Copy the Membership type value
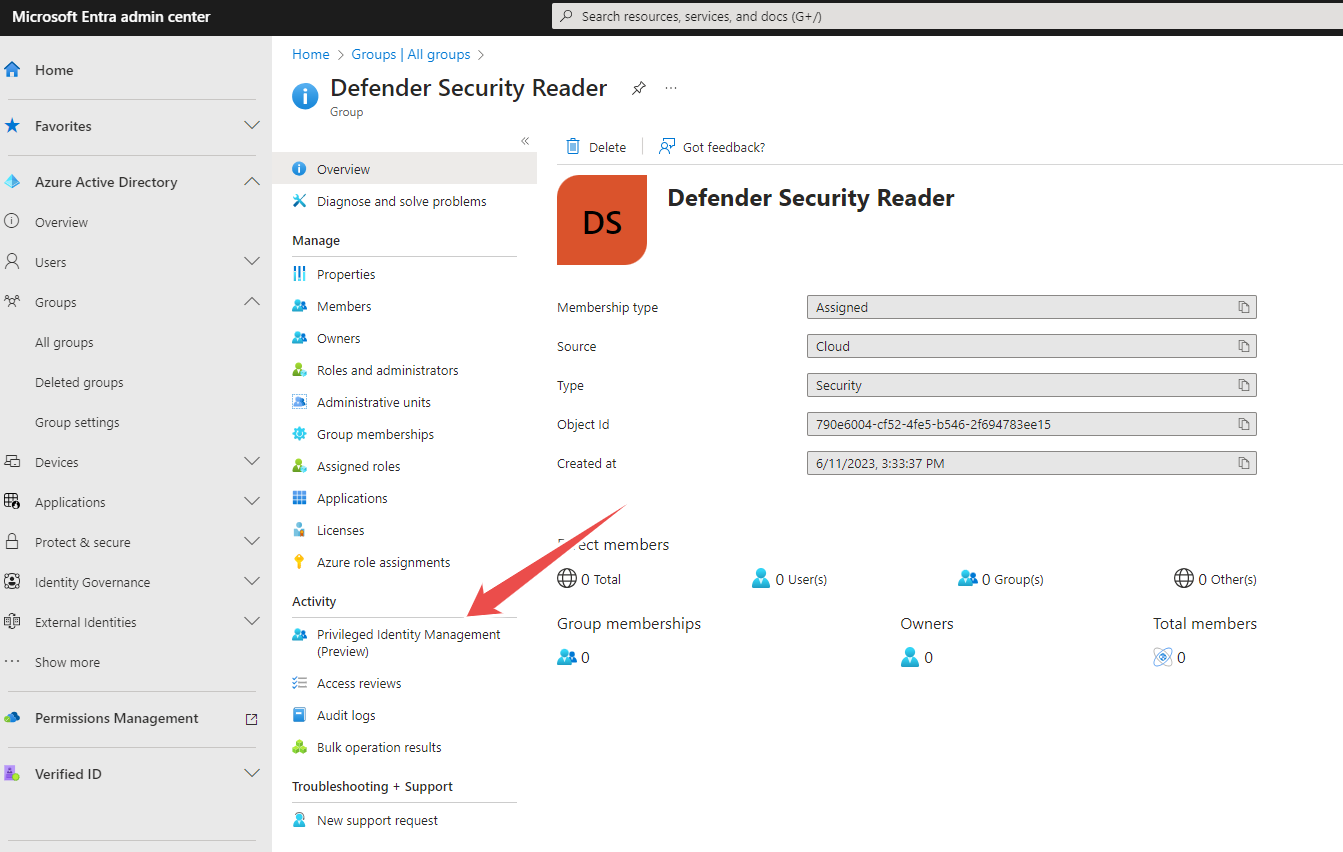 point(1244,307)
